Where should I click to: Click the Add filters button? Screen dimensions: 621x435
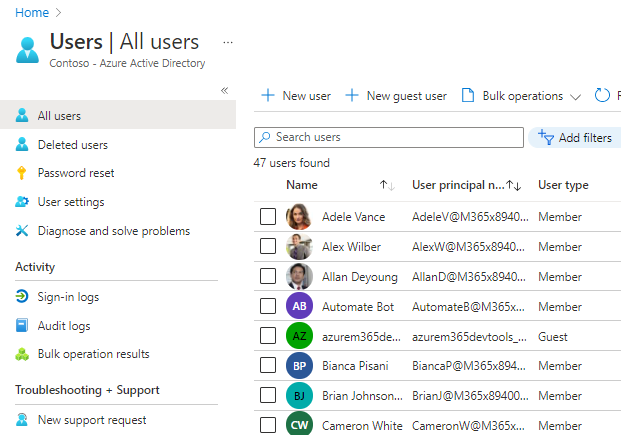click(x=575, y=138)
